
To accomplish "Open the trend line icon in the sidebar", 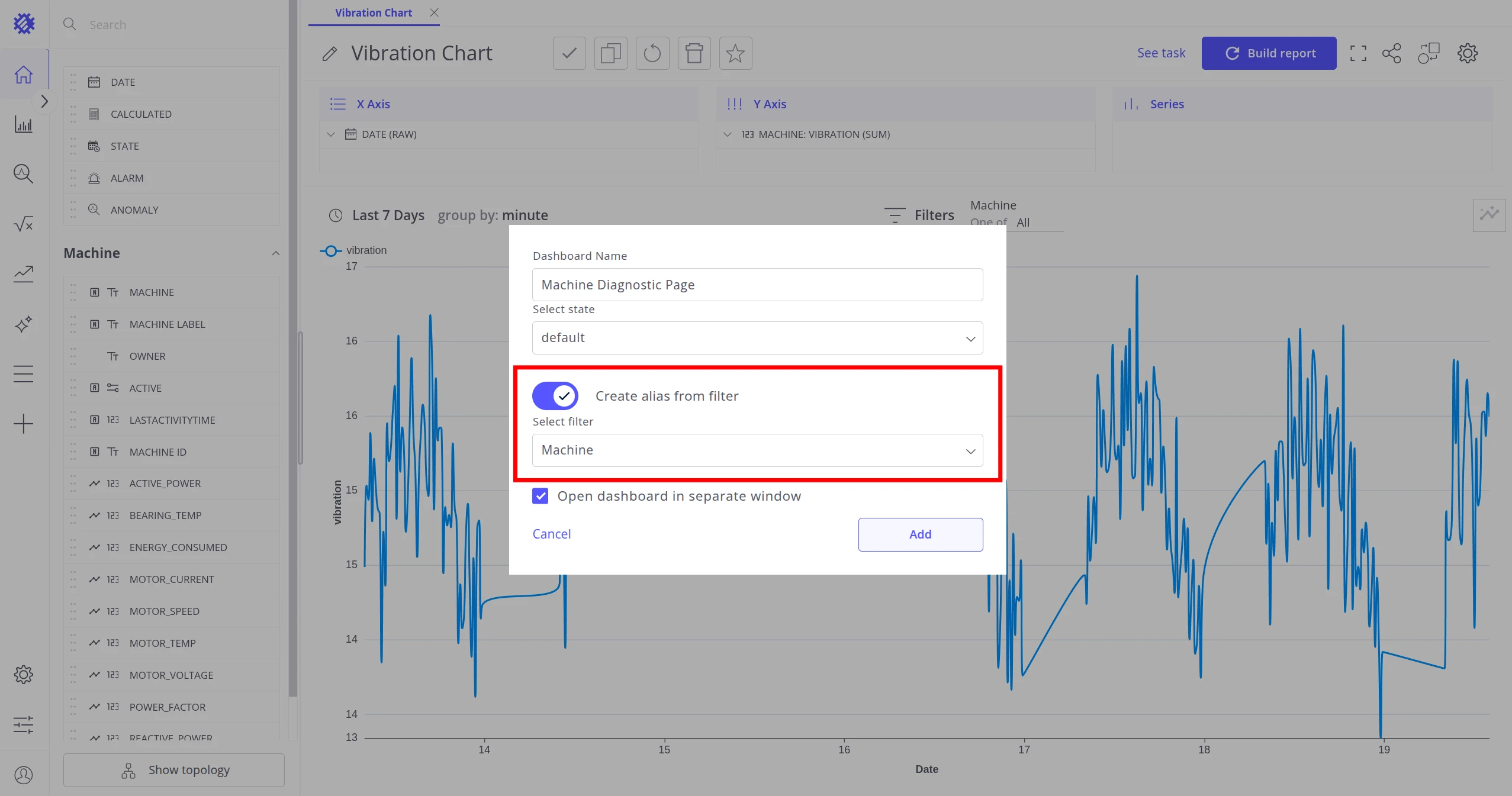I will pos(24,273).
